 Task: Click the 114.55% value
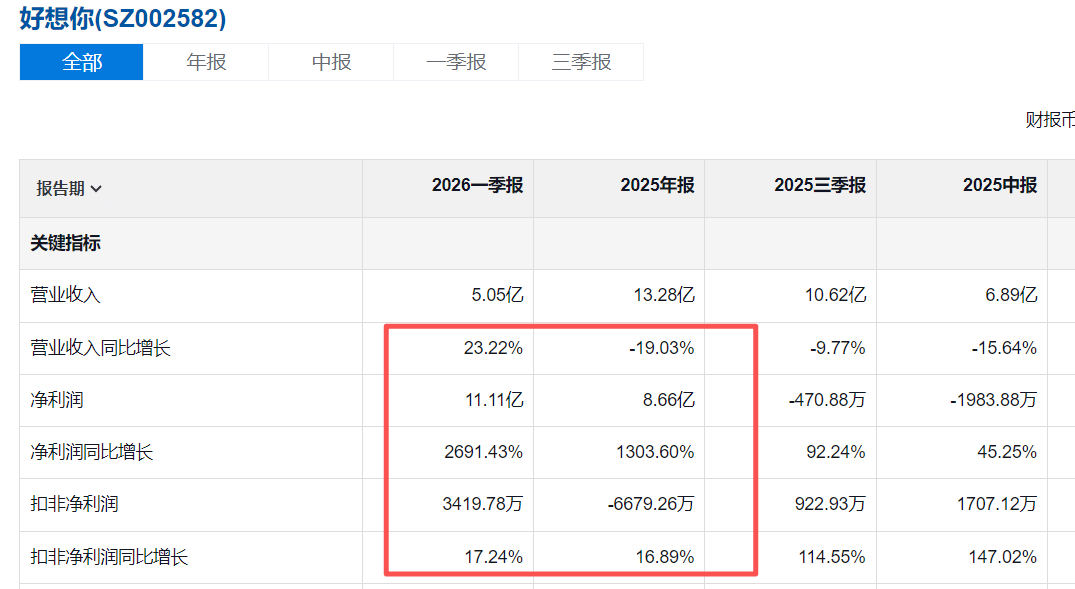(832, 557)
